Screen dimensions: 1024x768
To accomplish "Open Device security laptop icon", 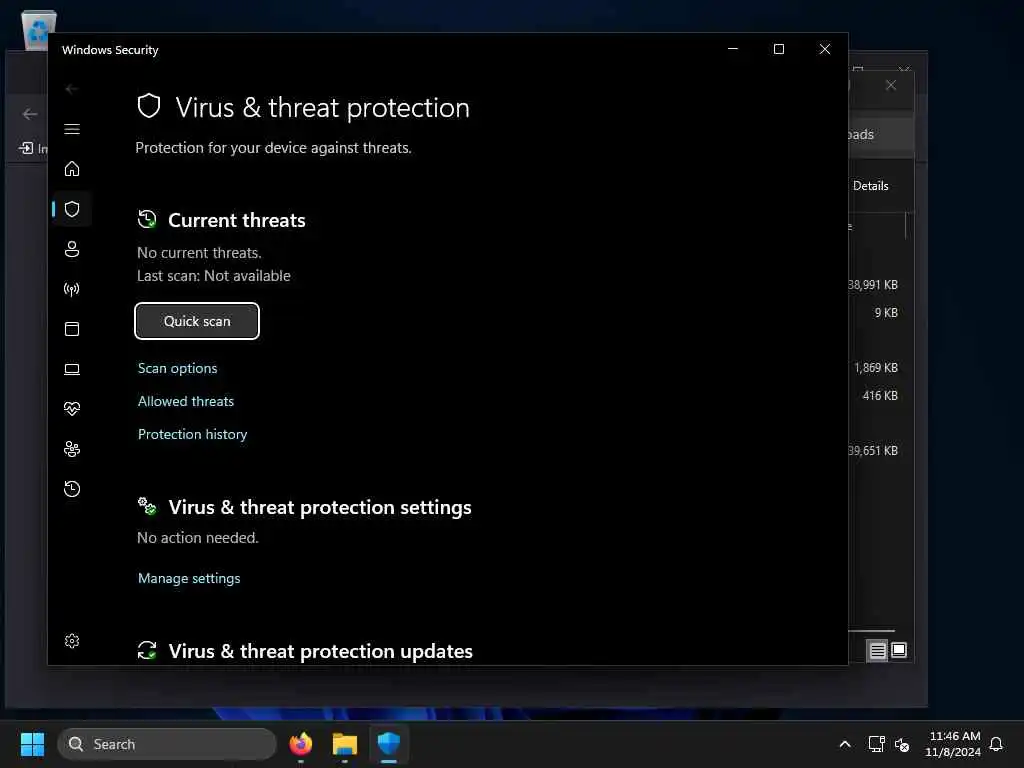I will (72, 369).
